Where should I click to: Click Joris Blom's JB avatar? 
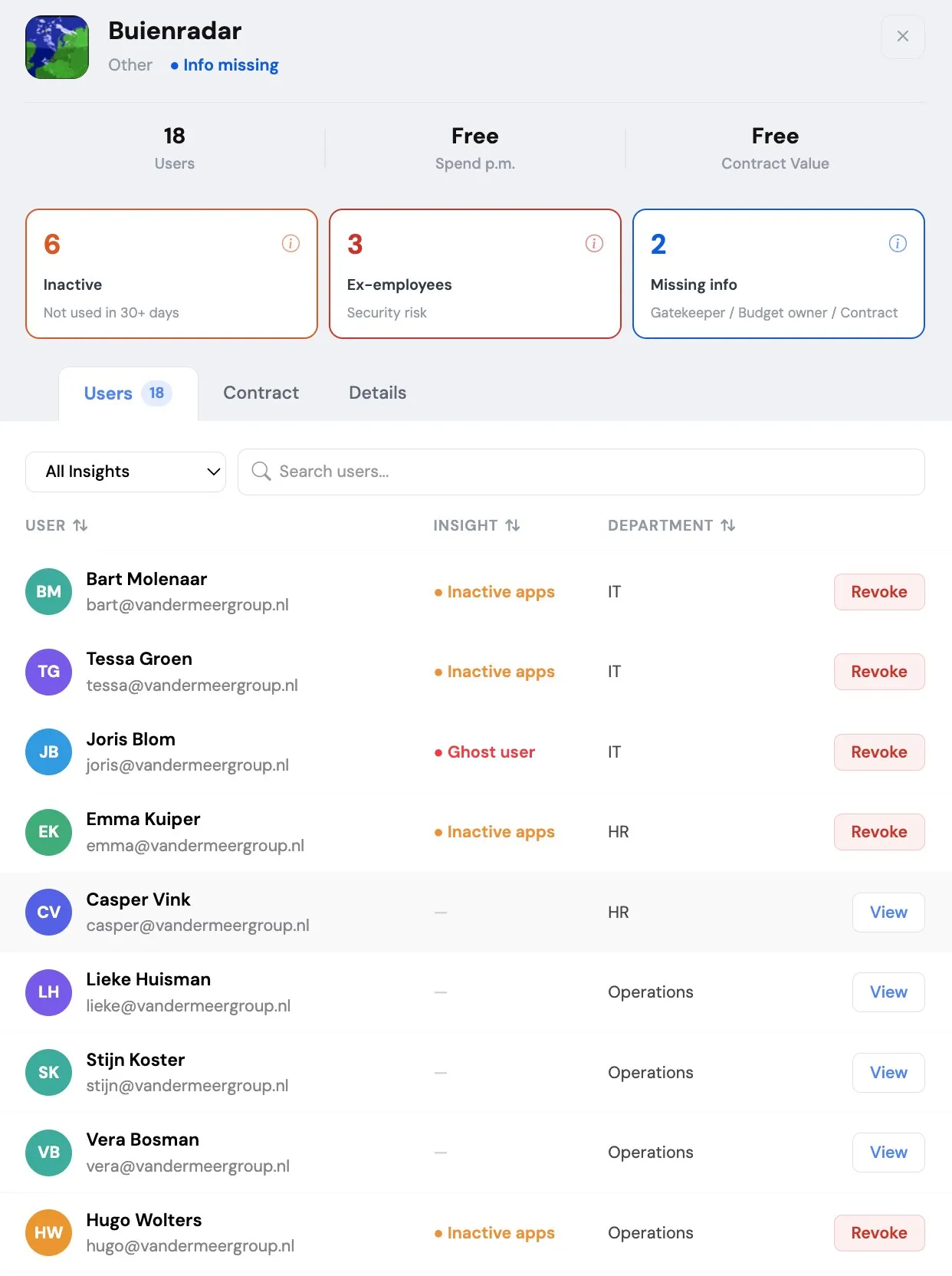(x=48, y=751)
